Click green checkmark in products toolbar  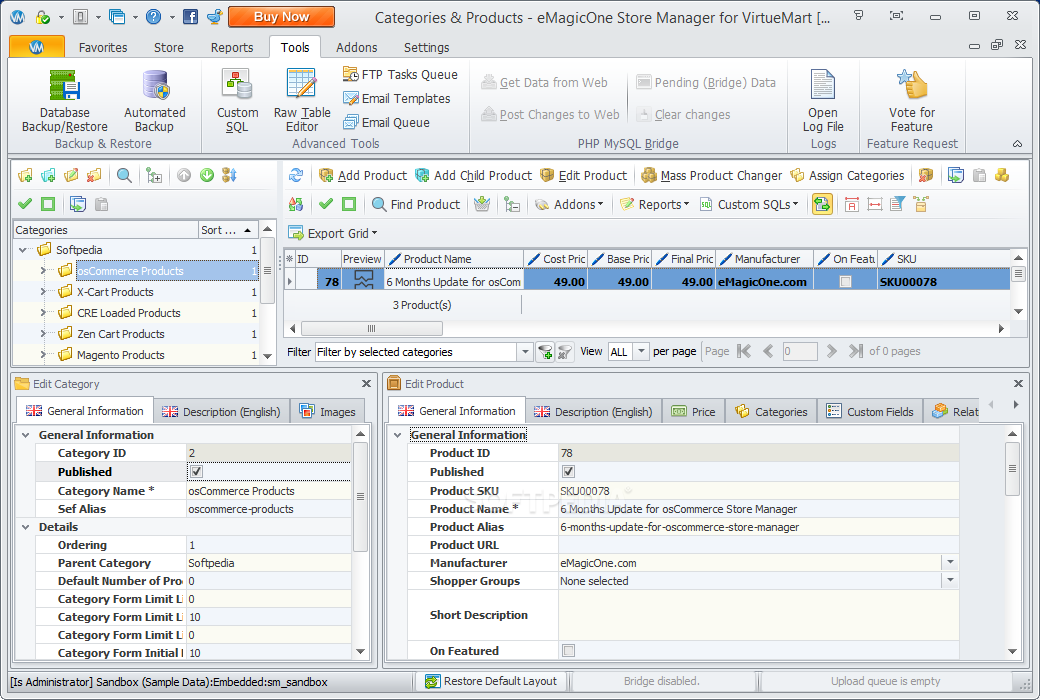coord(326,204)
